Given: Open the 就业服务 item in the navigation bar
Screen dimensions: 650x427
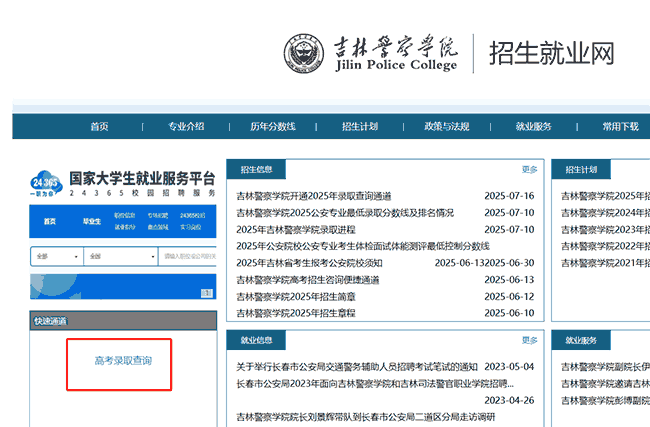Looking at the screenshot, I should tap(534, 126).
